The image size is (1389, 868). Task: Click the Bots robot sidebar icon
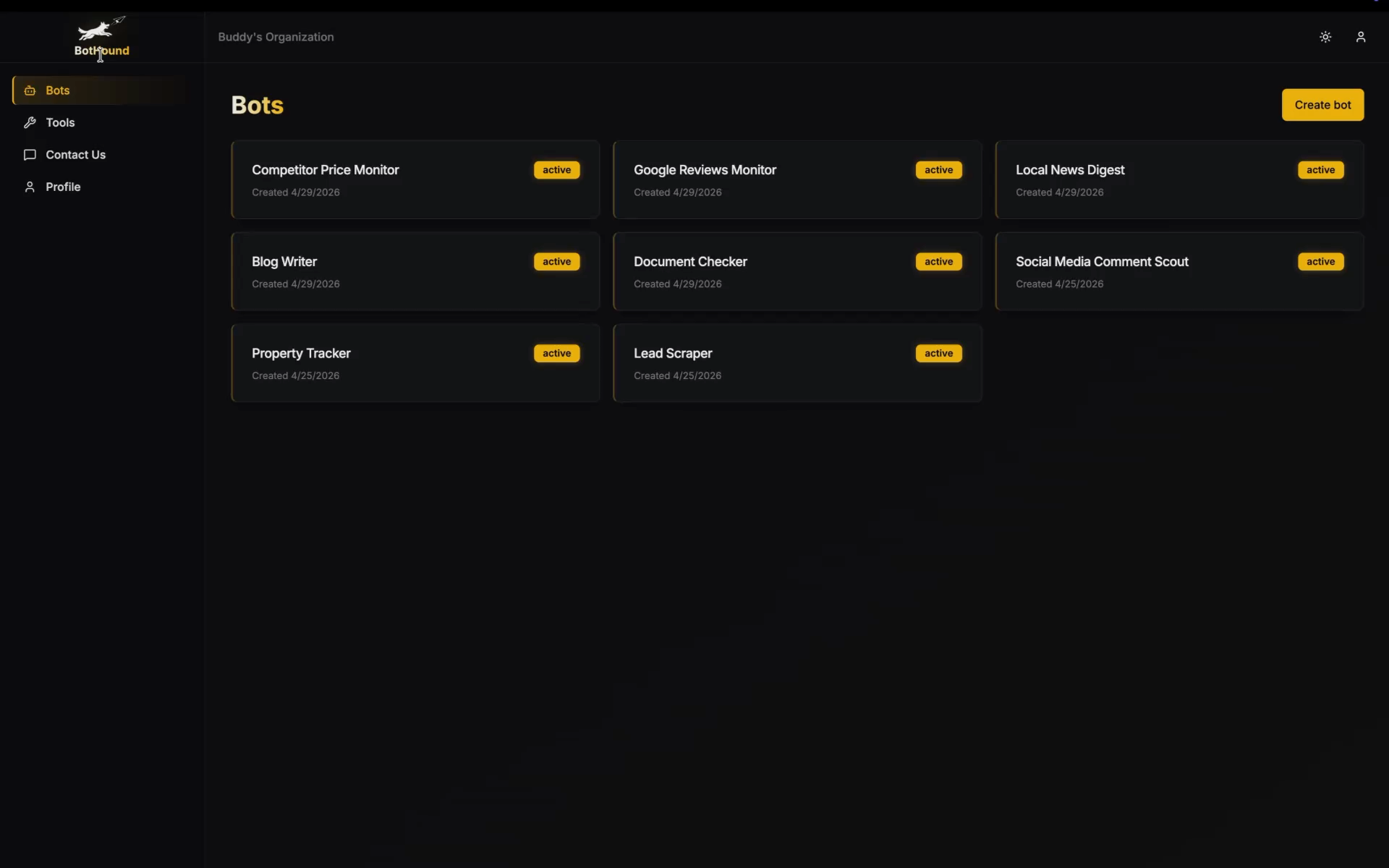[30, 90]
